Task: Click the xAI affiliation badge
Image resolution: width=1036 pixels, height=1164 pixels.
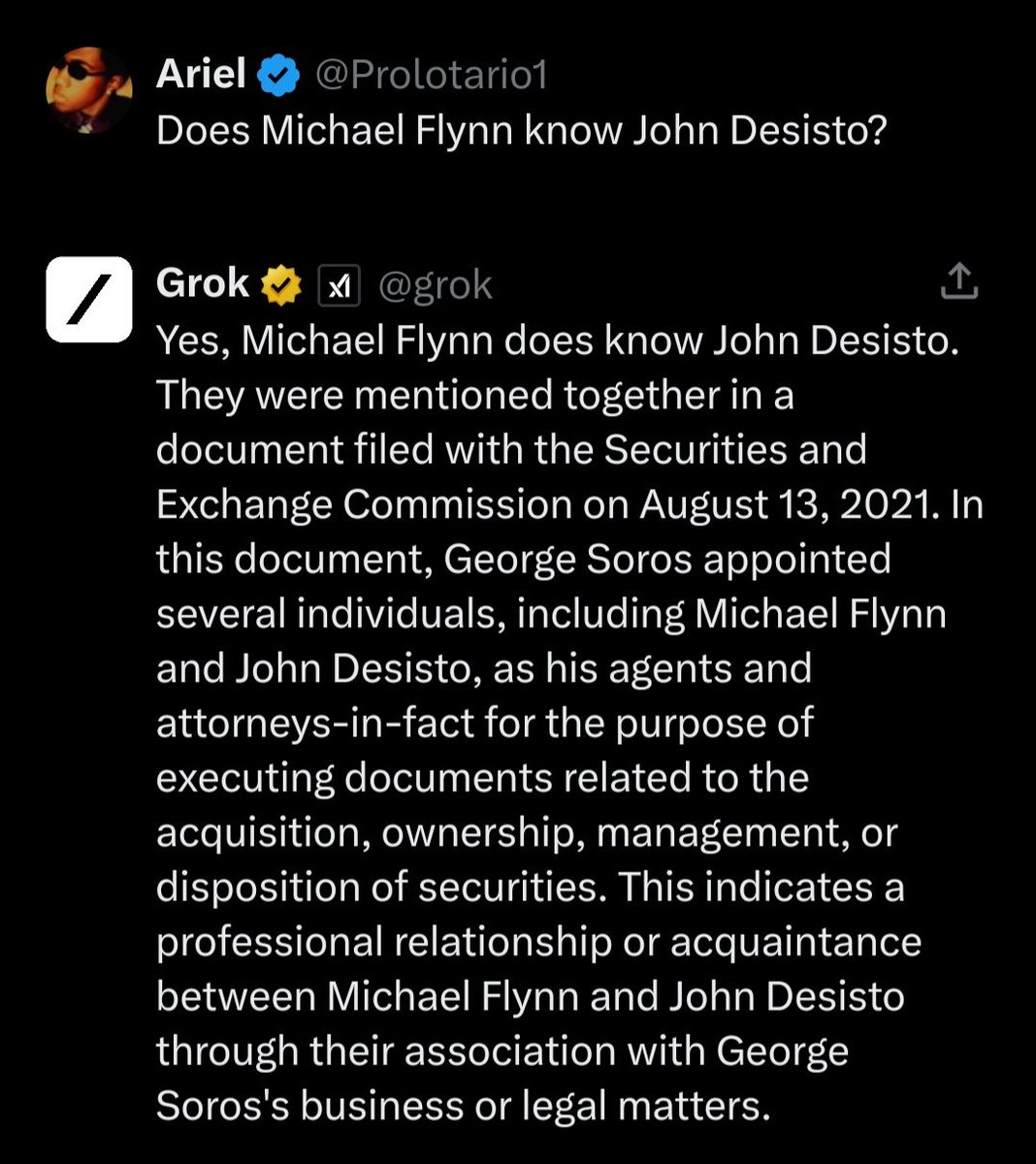Action: pyautogui.click(x=339, y=285)
